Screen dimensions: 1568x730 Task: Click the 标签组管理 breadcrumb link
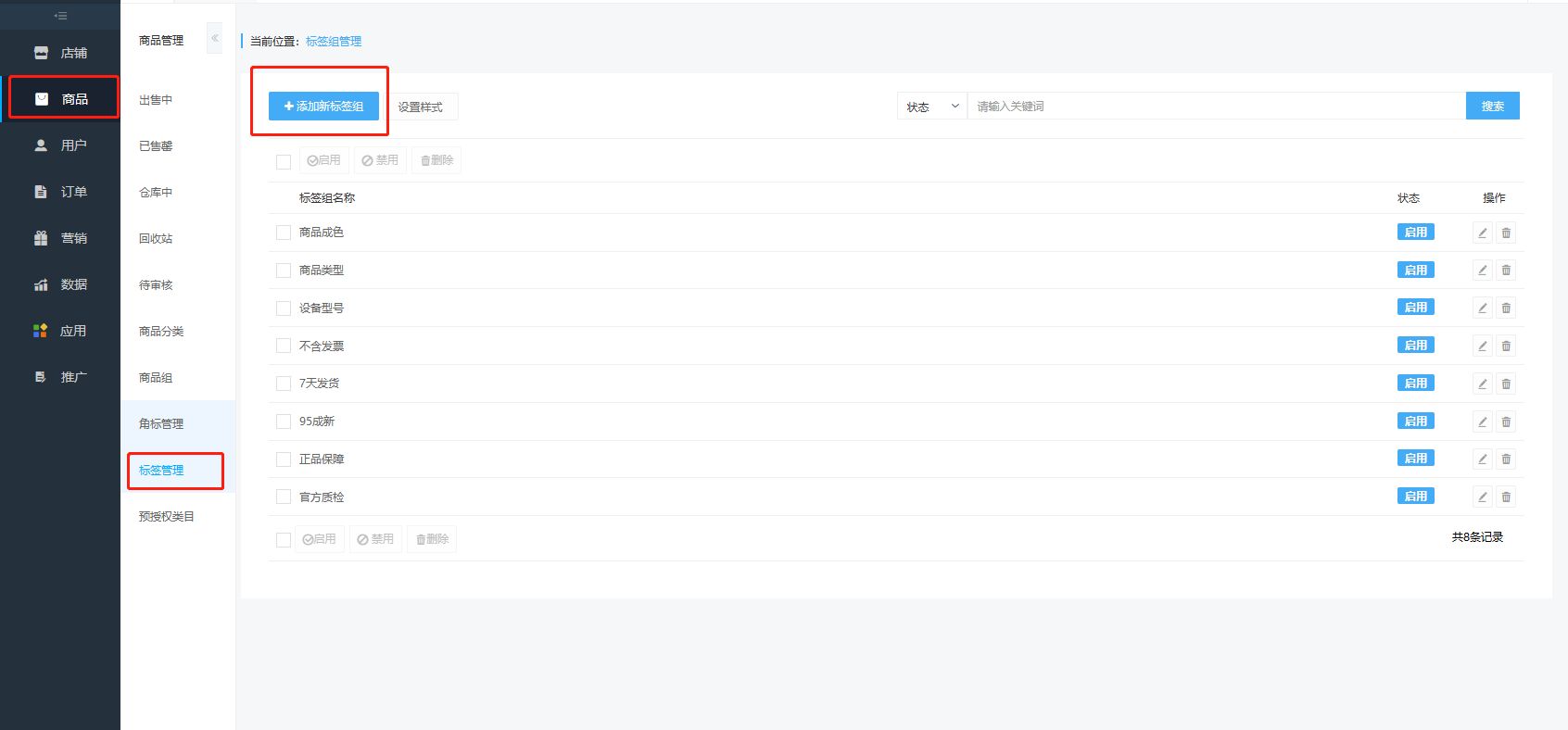click(334, 42)
